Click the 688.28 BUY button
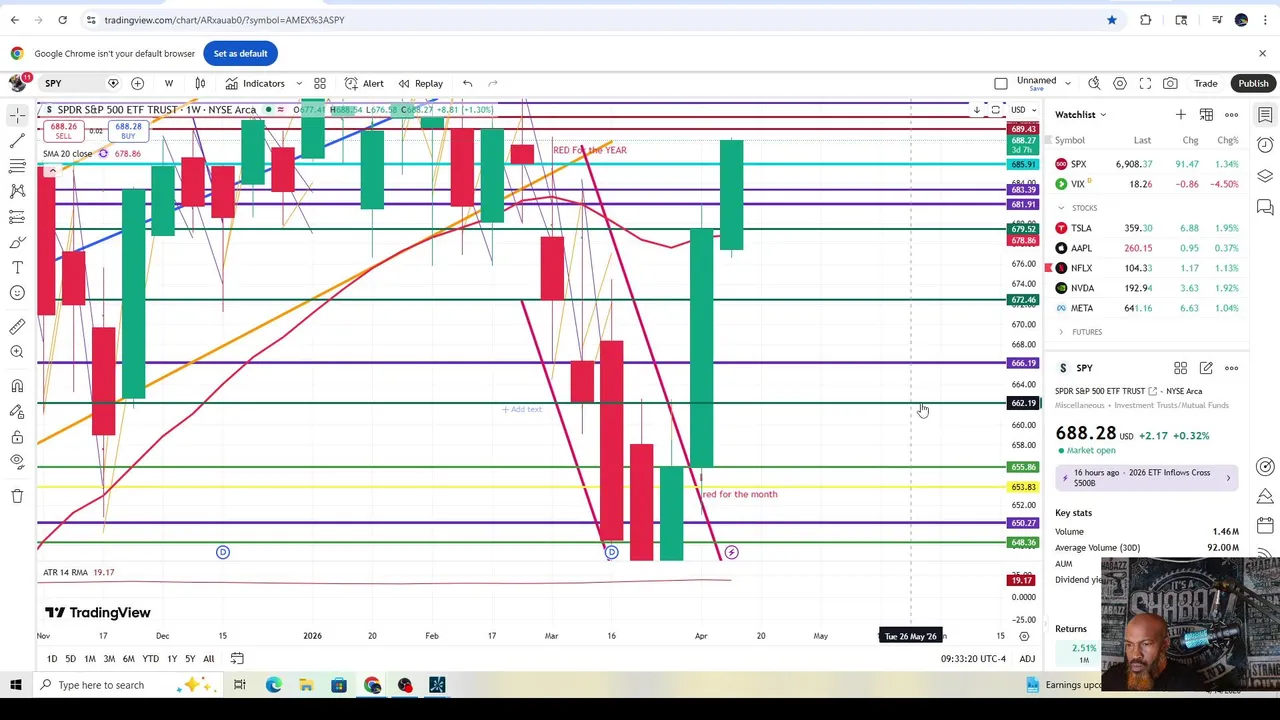Image resolution: width=1280 pixels, height=720 pixels. click(128, 131)
